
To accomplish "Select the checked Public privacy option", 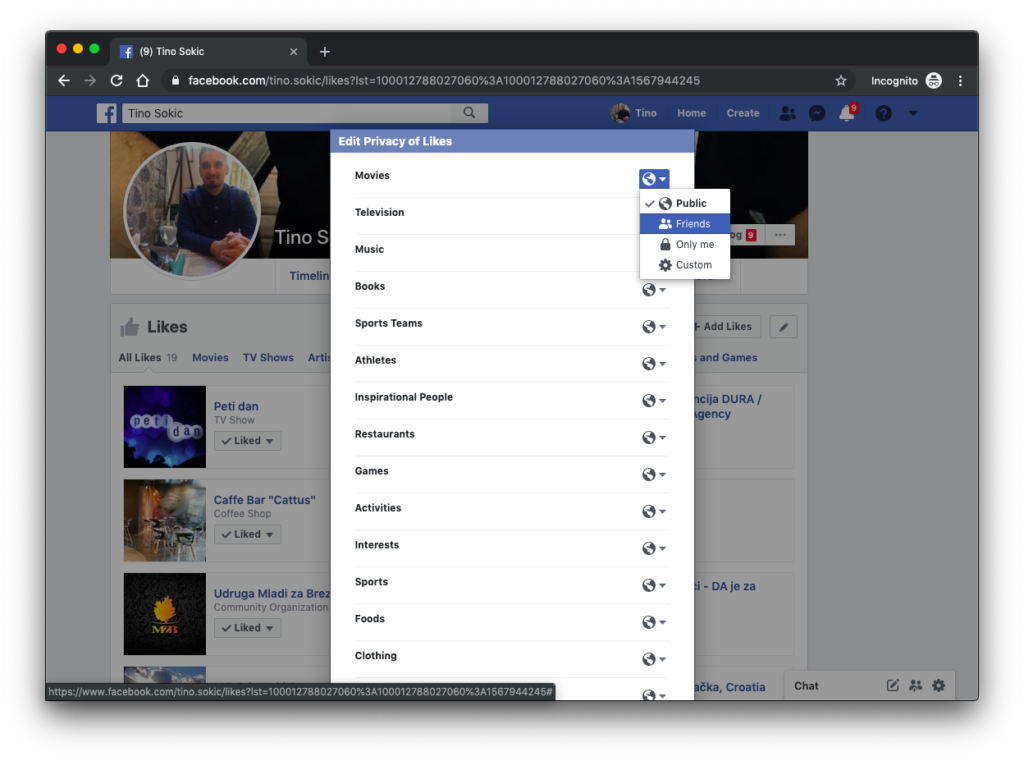I will coord(685,203).
